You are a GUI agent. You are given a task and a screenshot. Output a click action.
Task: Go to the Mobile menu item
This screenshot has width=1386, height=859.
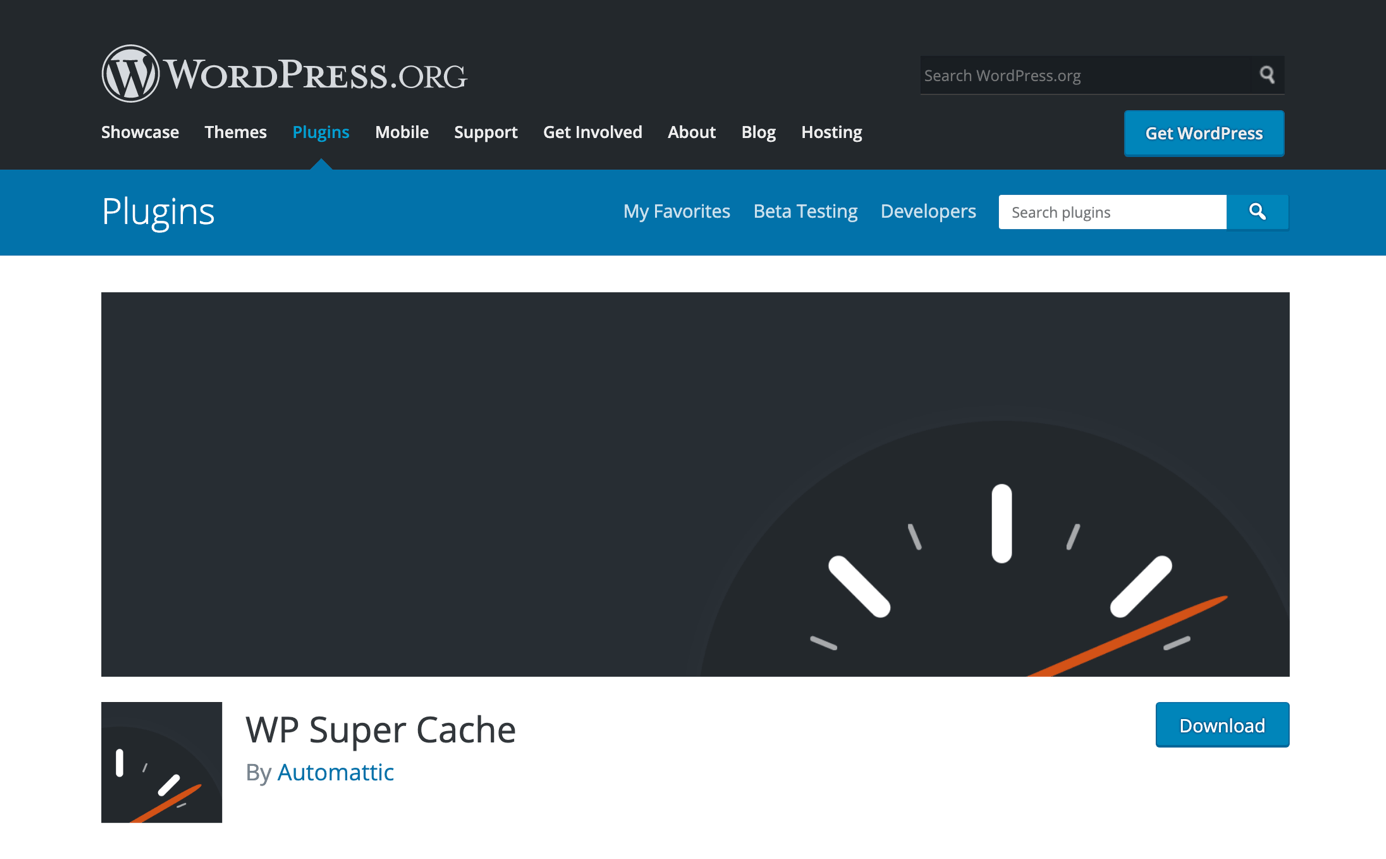coord(402,132)
